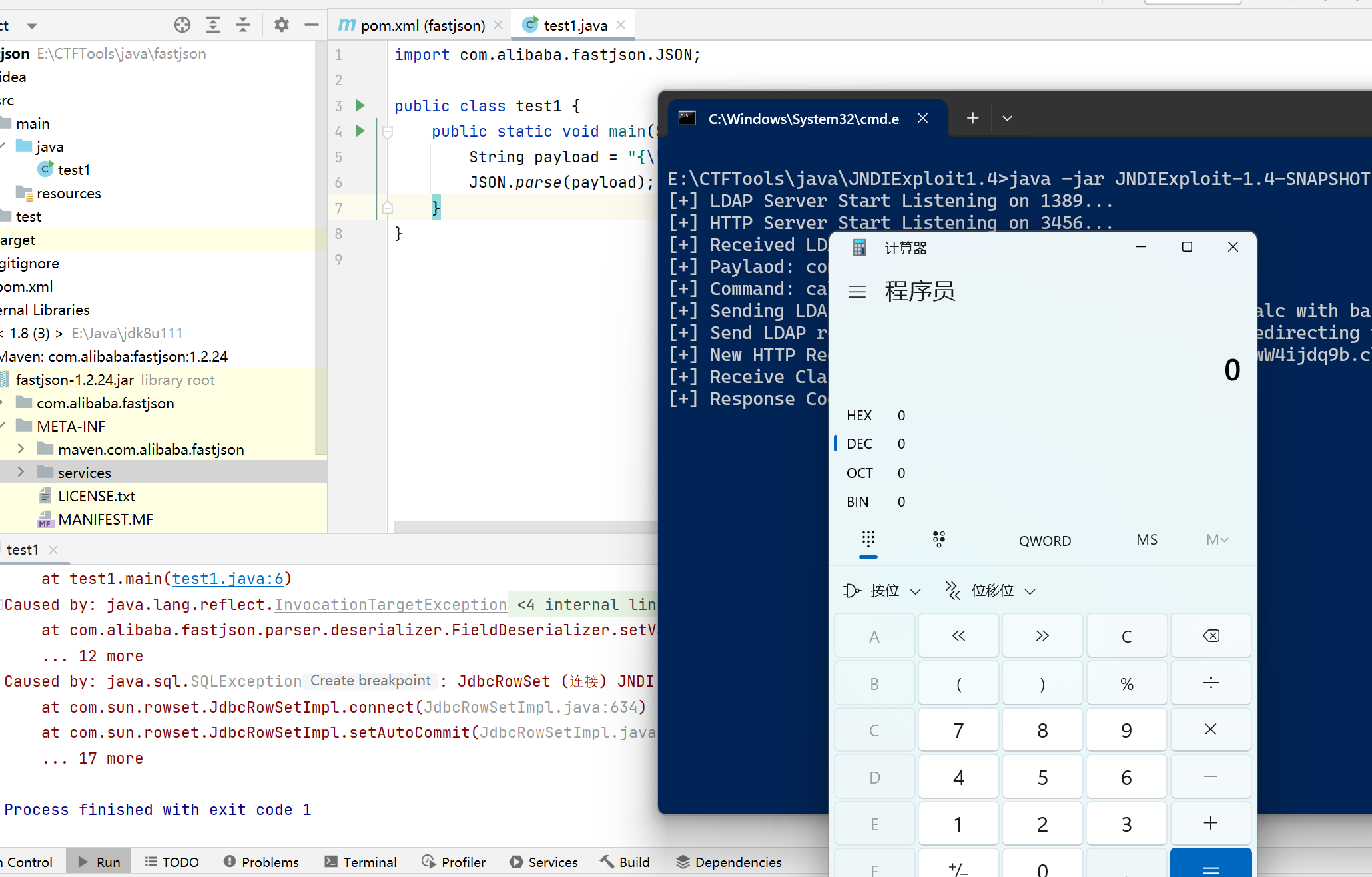Open the Profiler tool window
The width and height of the screenshot is (1372, 877).
(x=454, y=862)
